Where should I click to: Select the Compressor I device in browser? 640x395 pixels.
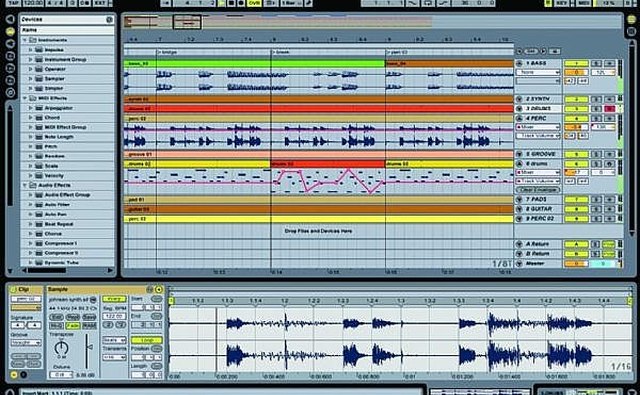(x=60, y=243)
